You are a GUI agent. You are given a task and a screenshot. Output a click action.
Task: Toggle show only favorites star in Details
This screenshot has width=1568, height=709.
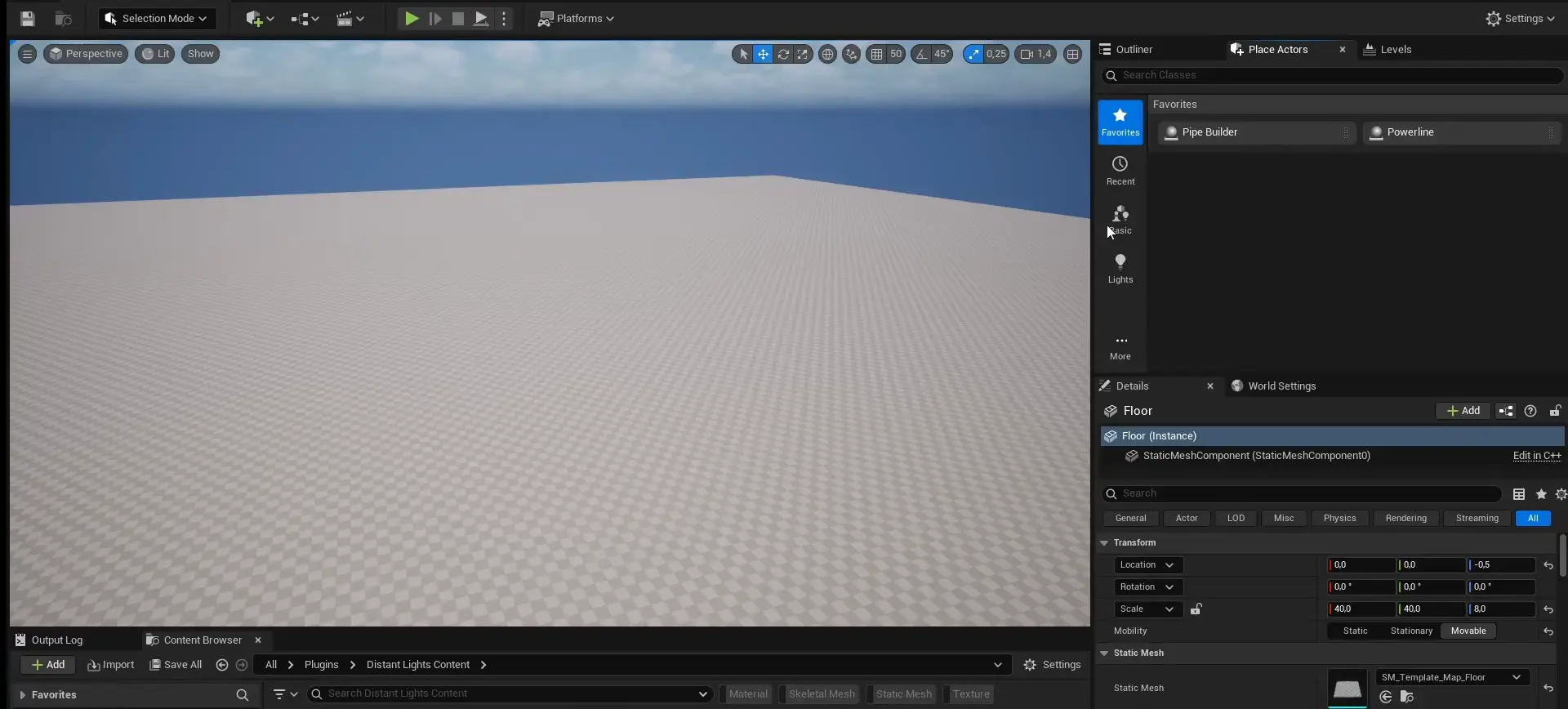tap(1541, 494)
